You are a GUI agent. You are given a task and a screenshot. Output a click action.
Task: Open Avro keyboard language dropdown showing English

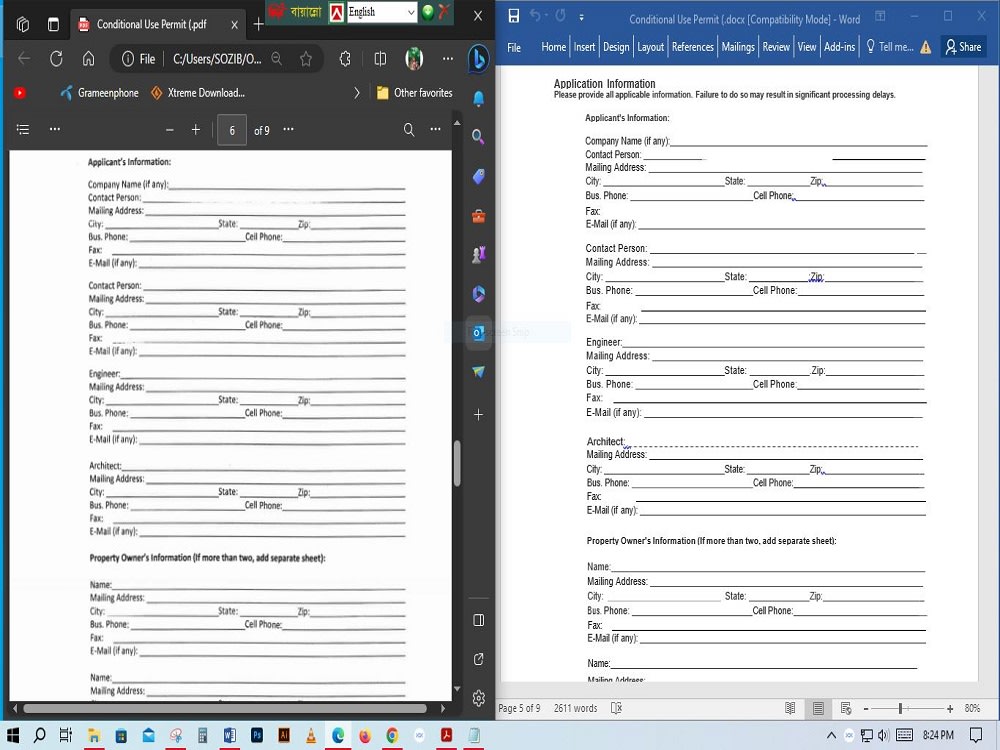click(x=382, y=12)
